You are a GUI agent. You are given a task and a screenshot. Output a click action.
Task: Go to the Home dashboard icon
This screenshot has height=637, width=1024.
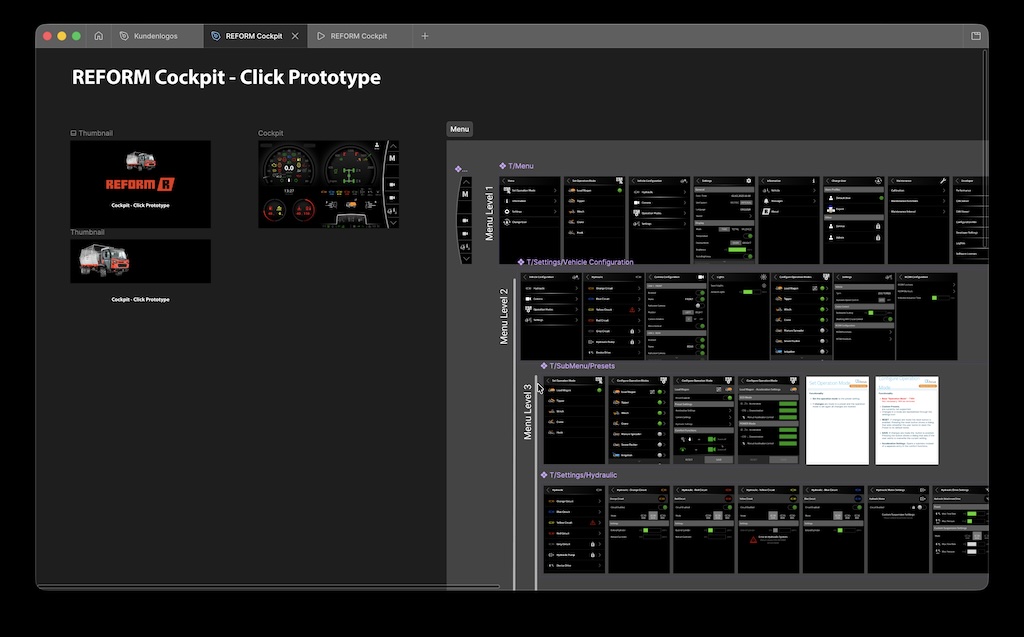99,36
